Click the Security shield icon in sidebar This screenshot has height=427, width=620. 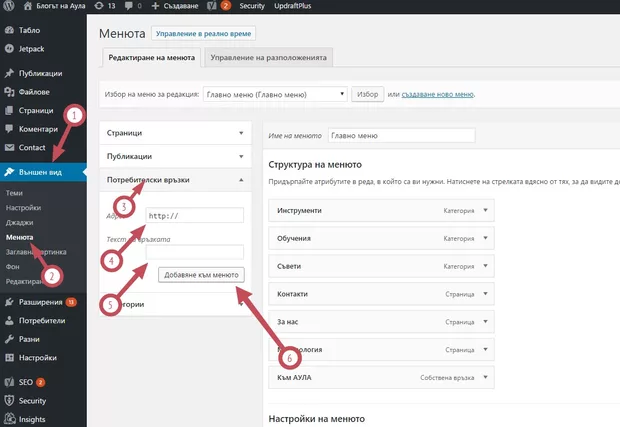(9, 401)
